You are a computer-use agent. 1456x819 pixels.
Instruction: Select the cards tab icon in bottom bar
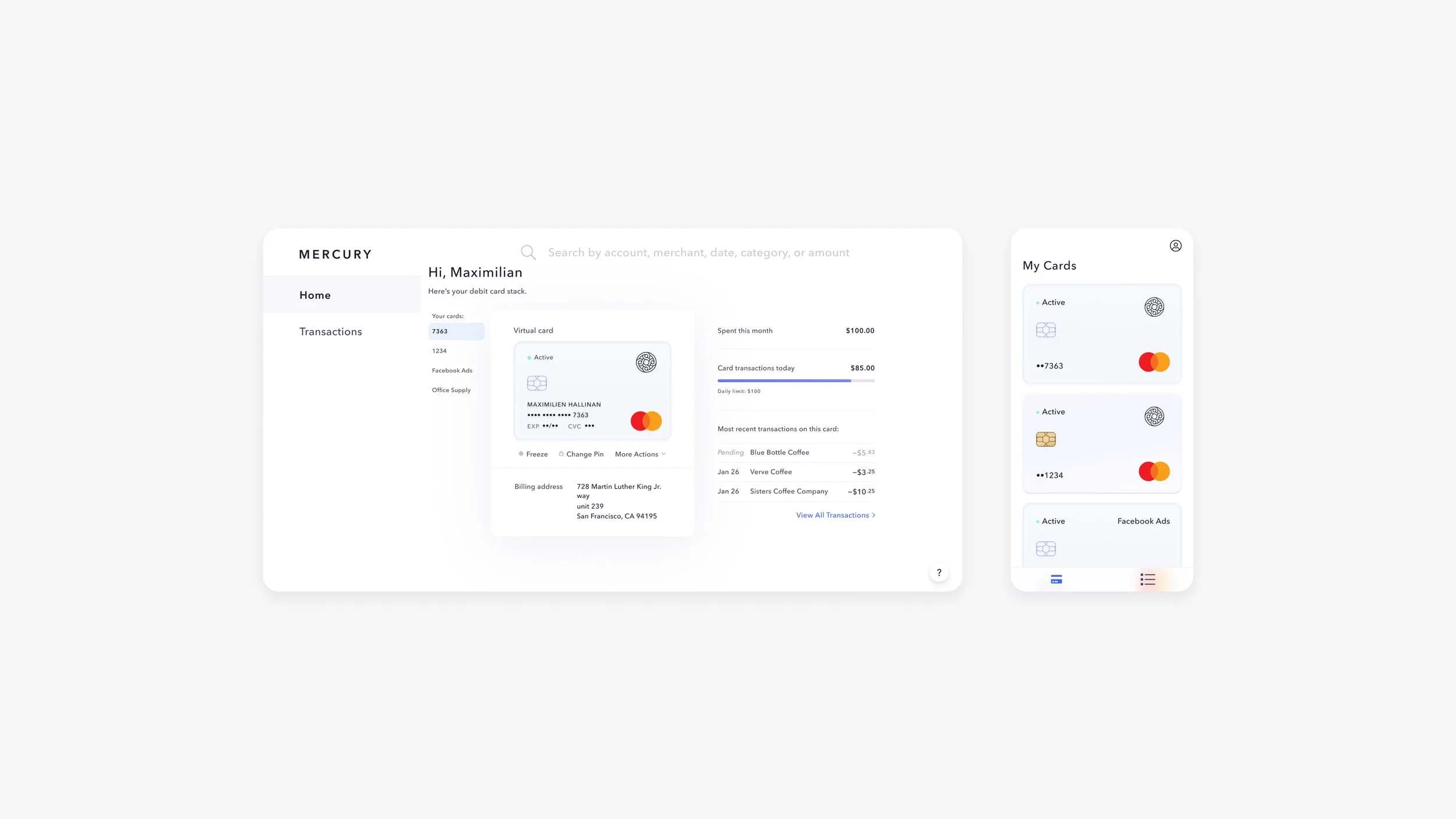coord(1056,580)
